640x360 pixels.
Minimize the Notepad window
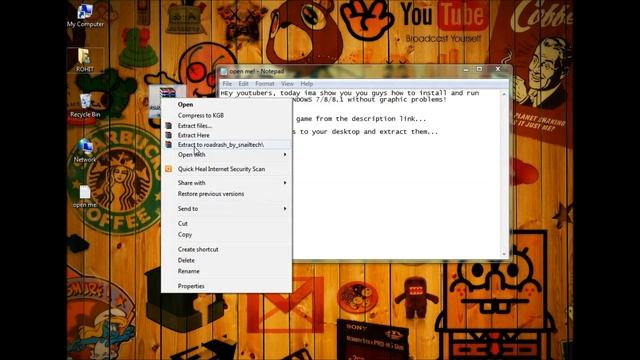point(466,70)
